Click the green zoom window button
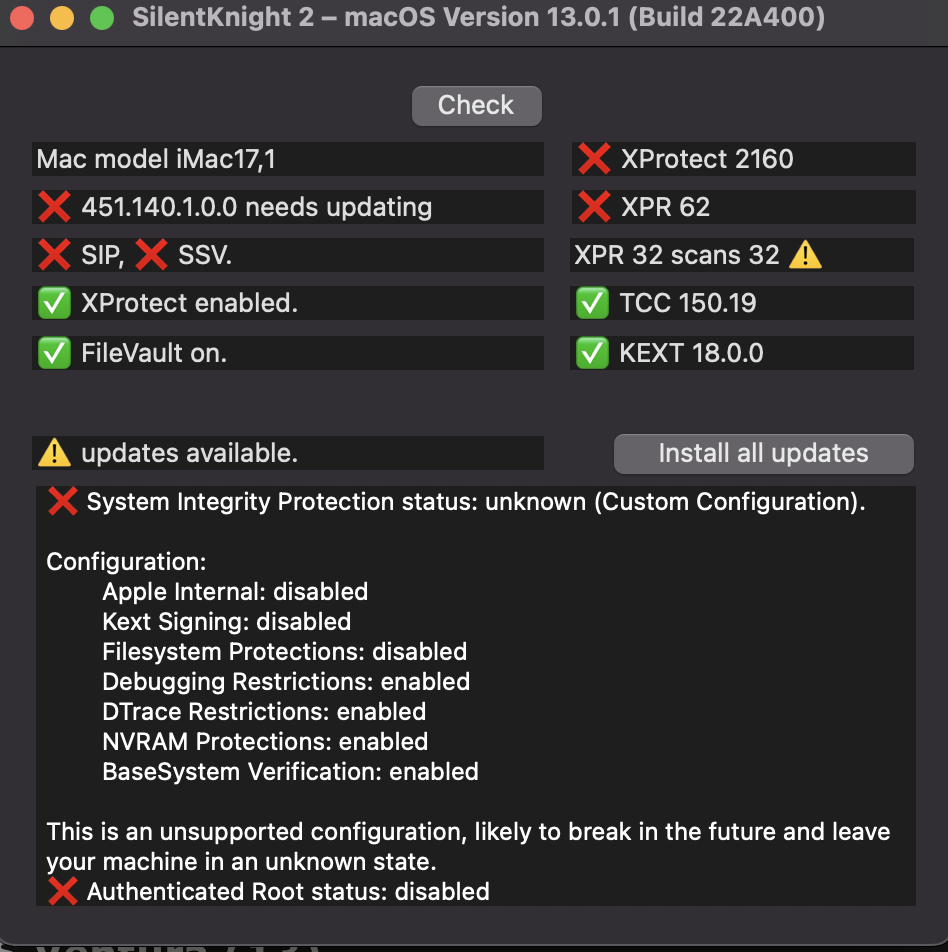The height and width of the screenshot is (952, 948). click(x=101, y=18)
